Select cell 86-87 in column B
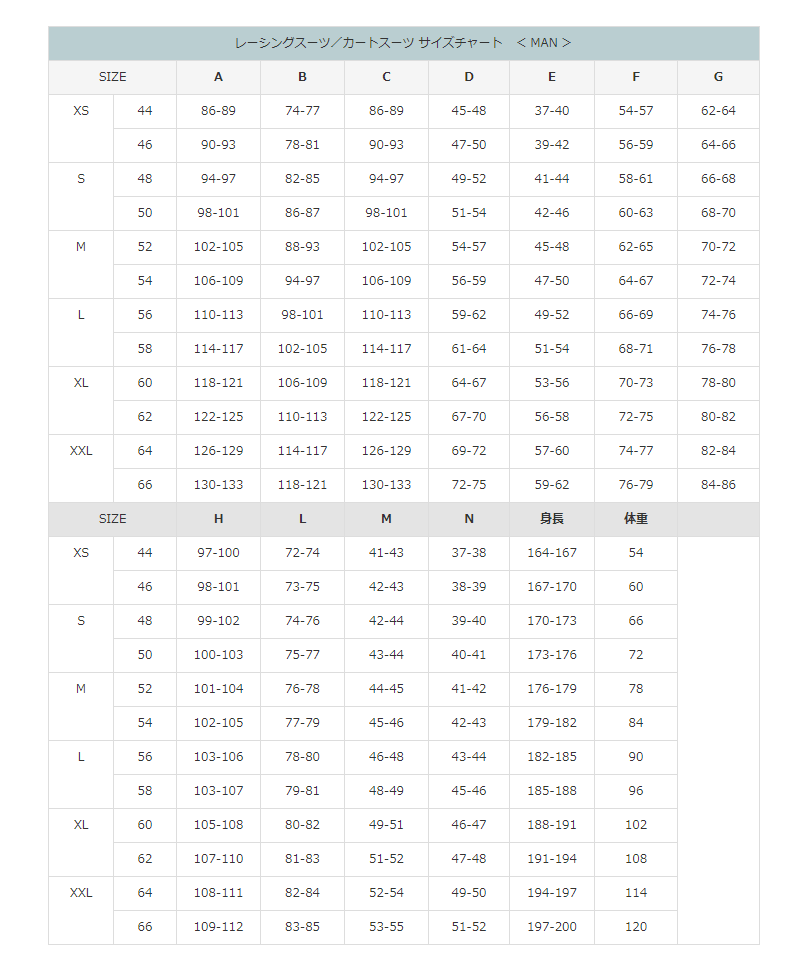 [x=303, y=213]
